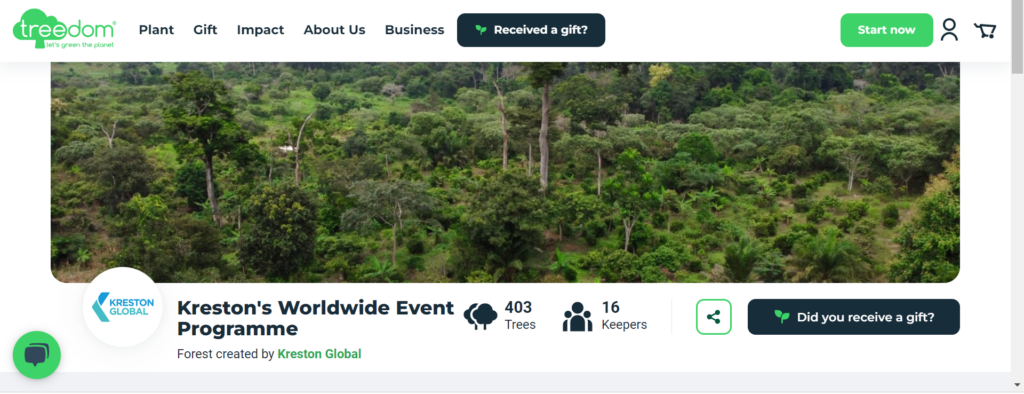Open the user account icon
1024x394 pixels.
coord(949,30)
